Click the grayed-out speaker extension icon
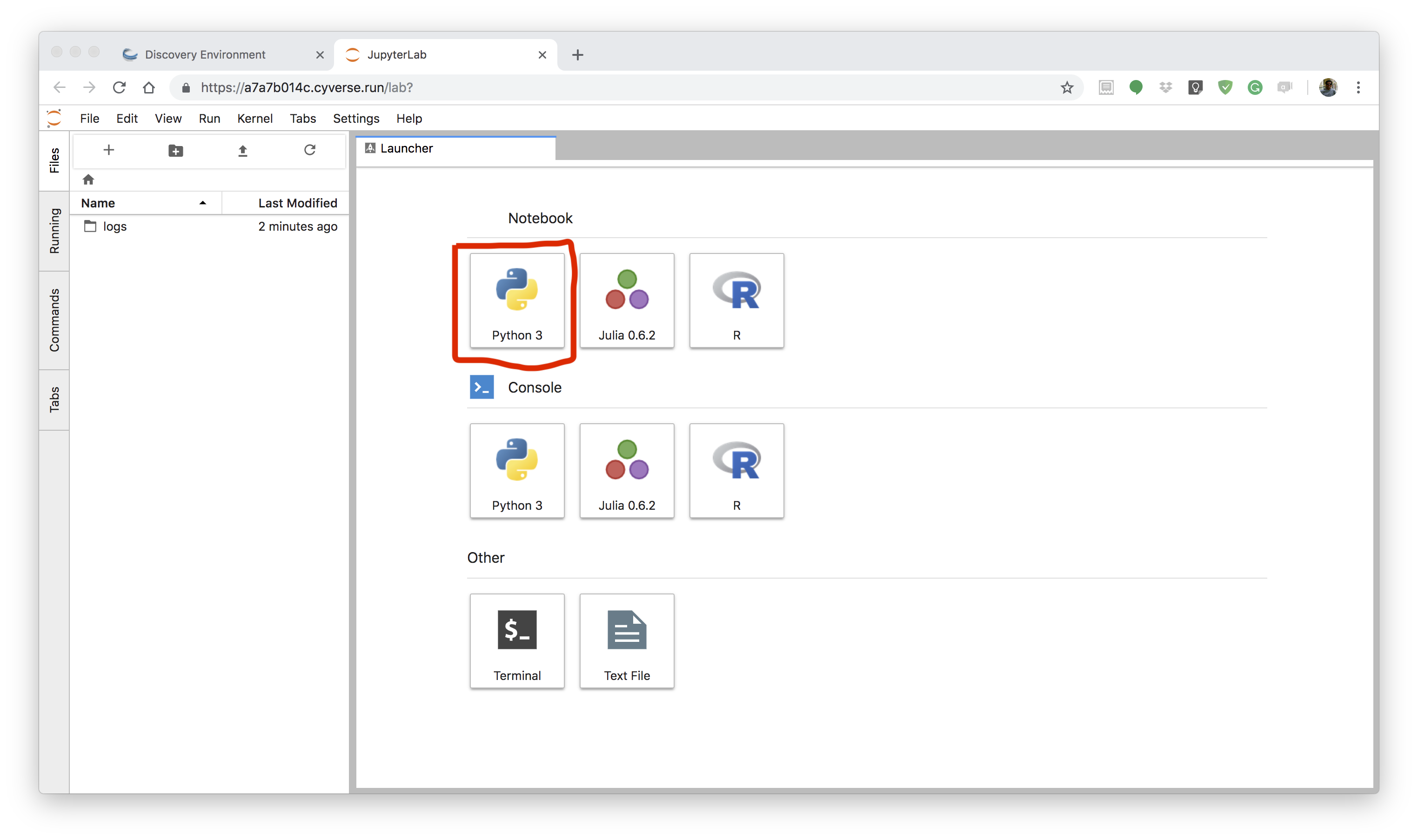This screenshot has height=840, width=1418. coord(1284,87)
